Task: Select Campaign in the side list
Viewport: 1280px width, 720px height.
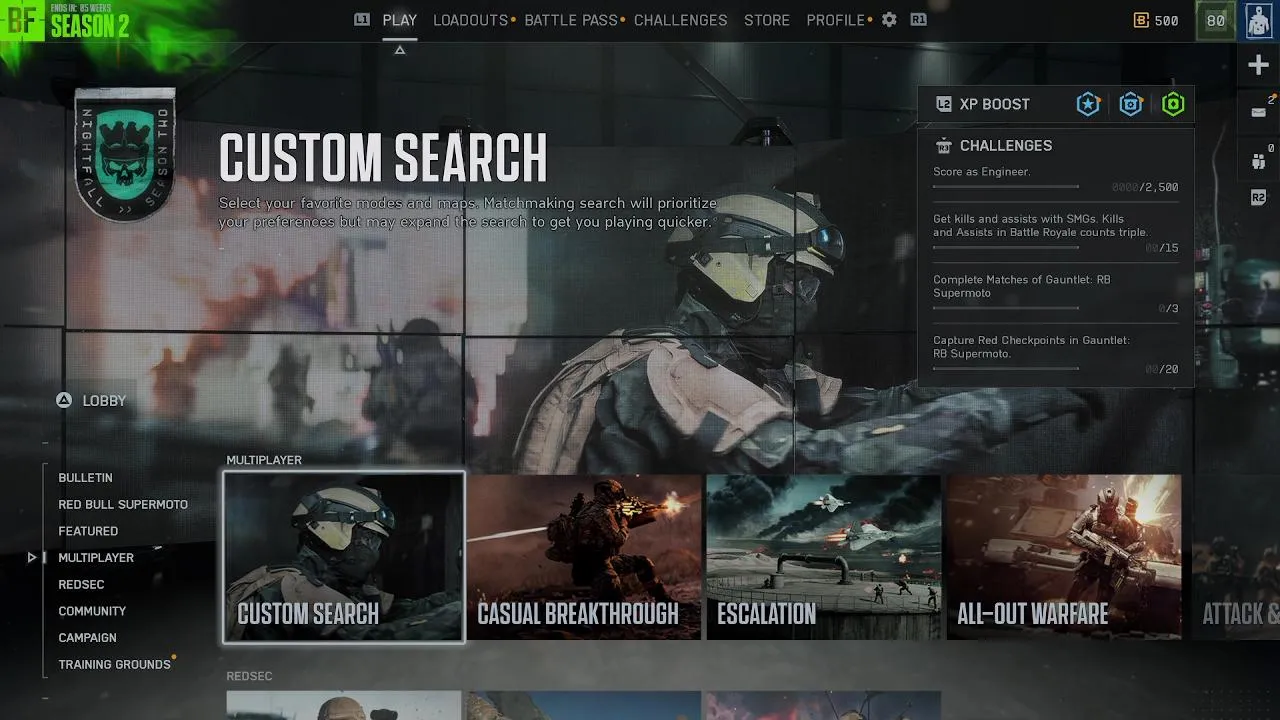Action: point(87,638)
